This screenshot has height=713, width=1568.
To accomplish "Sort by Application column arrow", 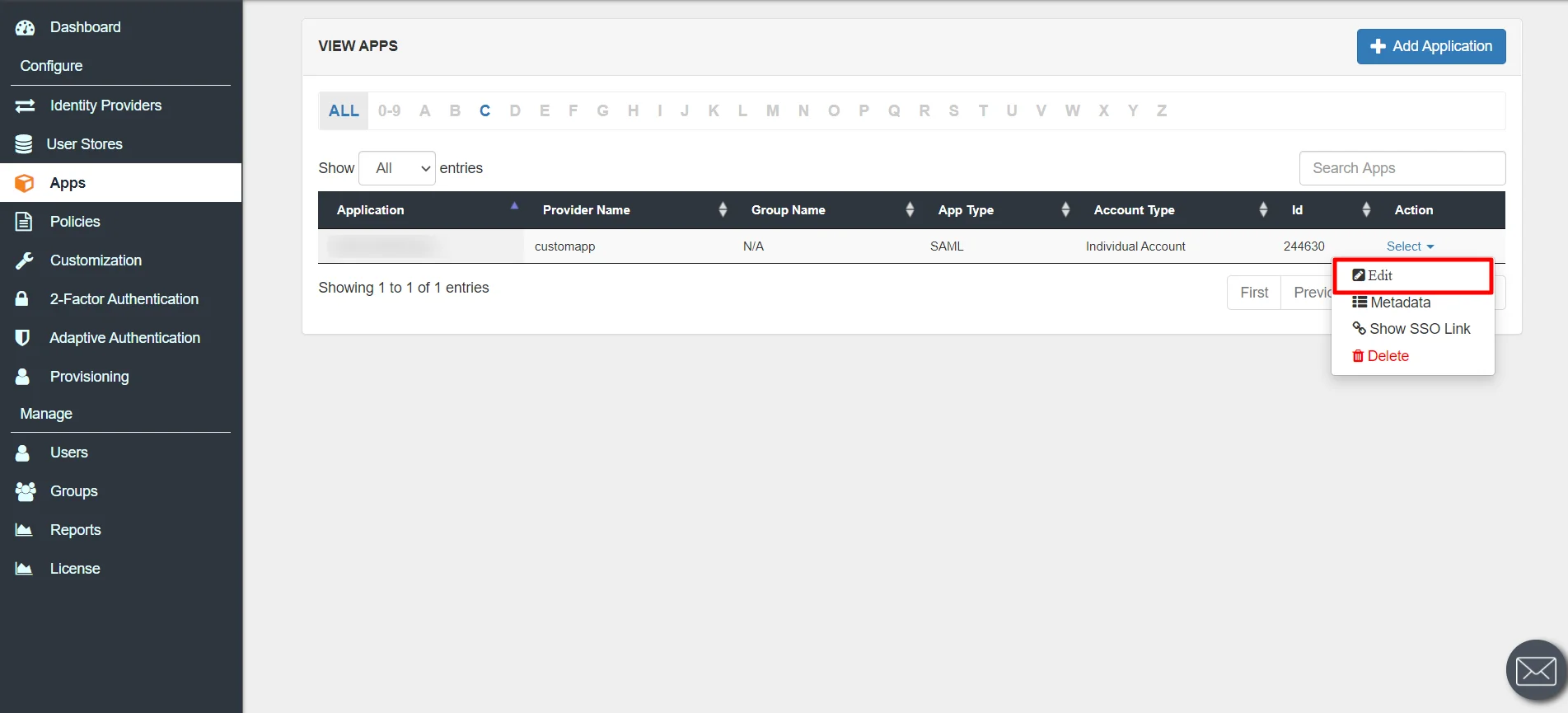I will pyautogui.click(x=514, y=205).
